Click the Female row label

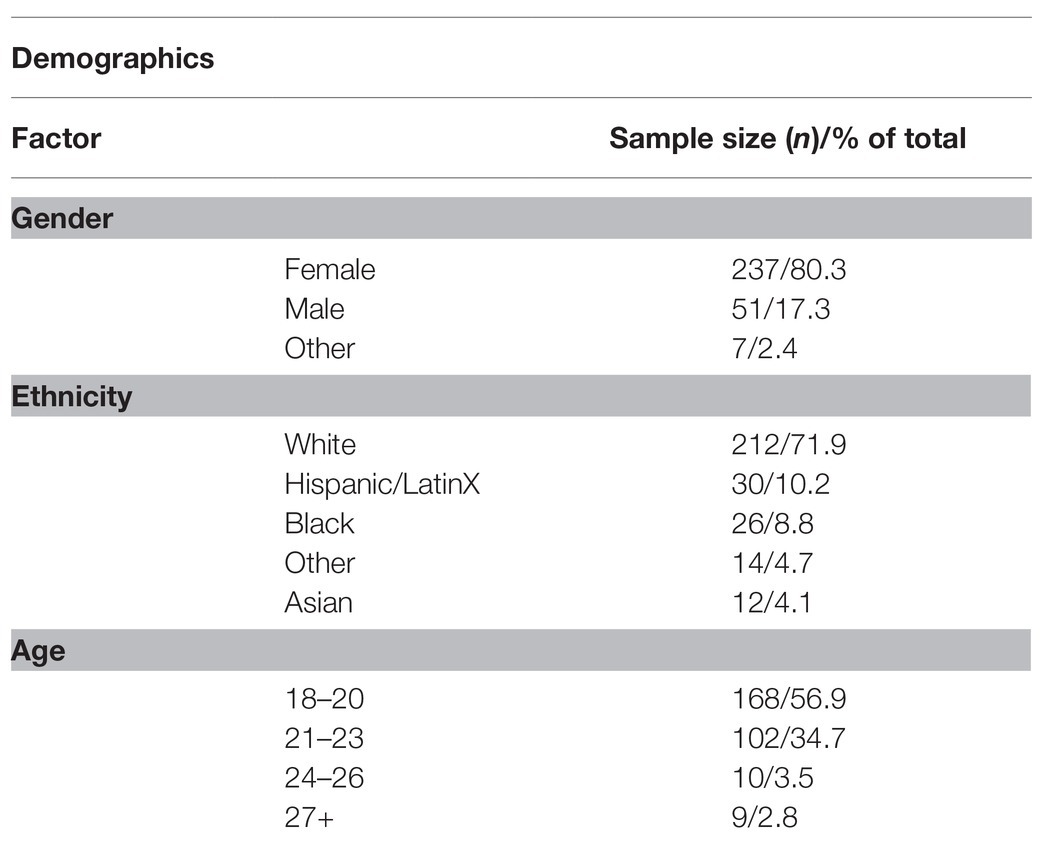(330, 270)
